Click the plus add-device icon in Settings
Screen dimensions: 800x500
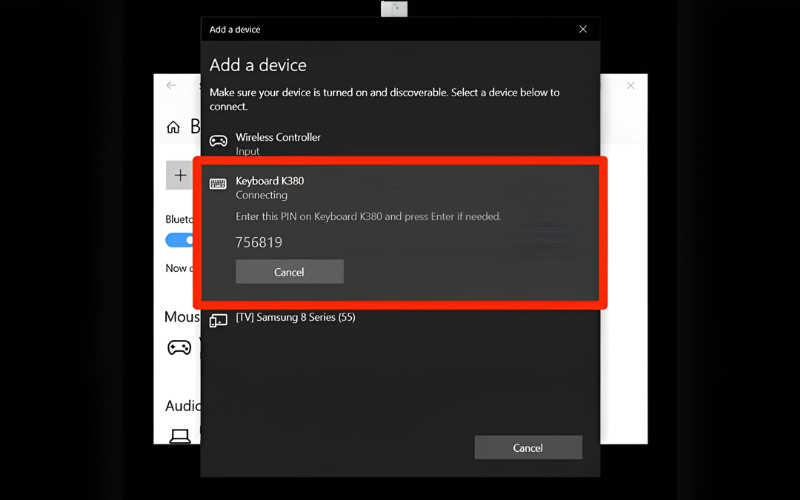[180, 176]
